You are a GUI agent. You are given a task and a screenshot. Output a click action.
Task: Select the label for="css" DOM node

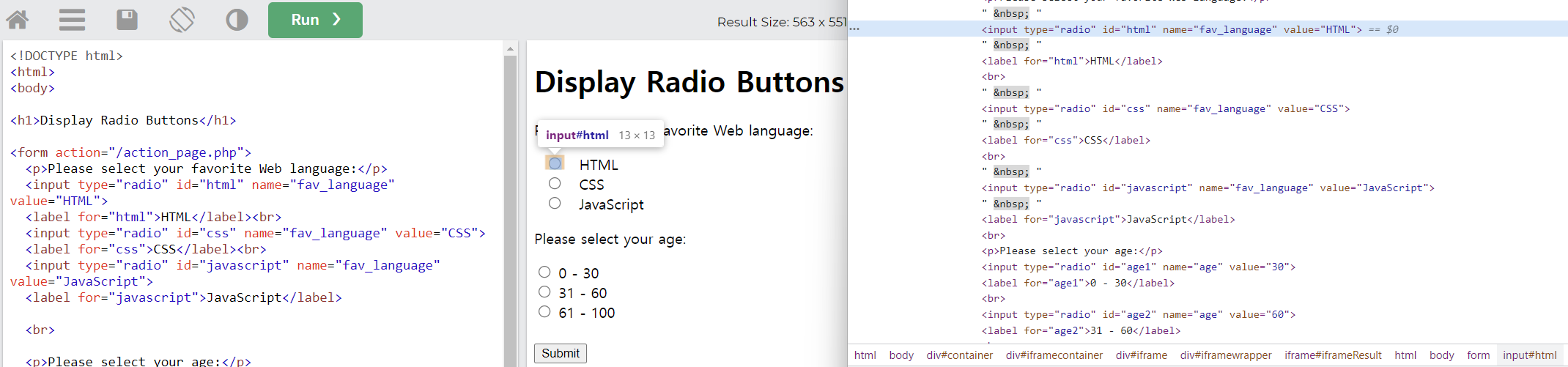[x=1066, y=140]
